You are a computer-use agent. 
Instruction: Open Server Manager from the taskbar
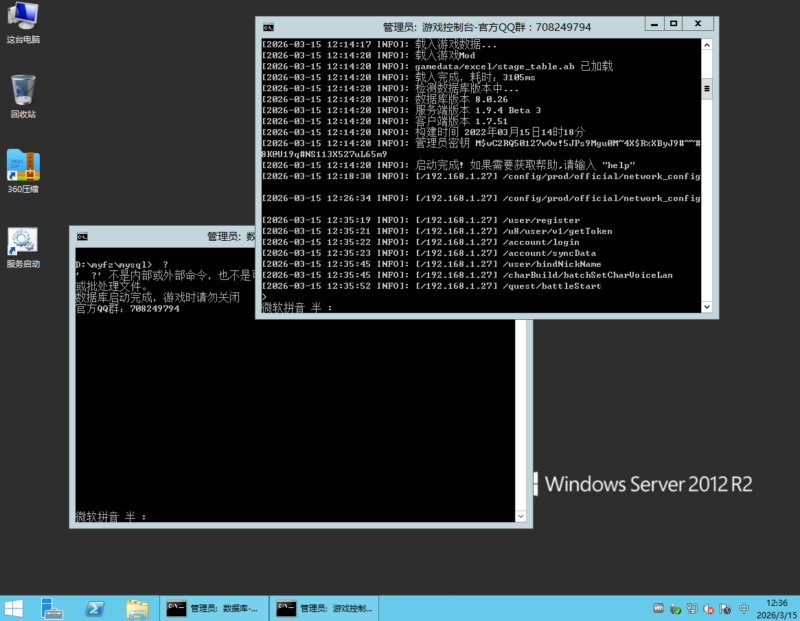point(53,608)
